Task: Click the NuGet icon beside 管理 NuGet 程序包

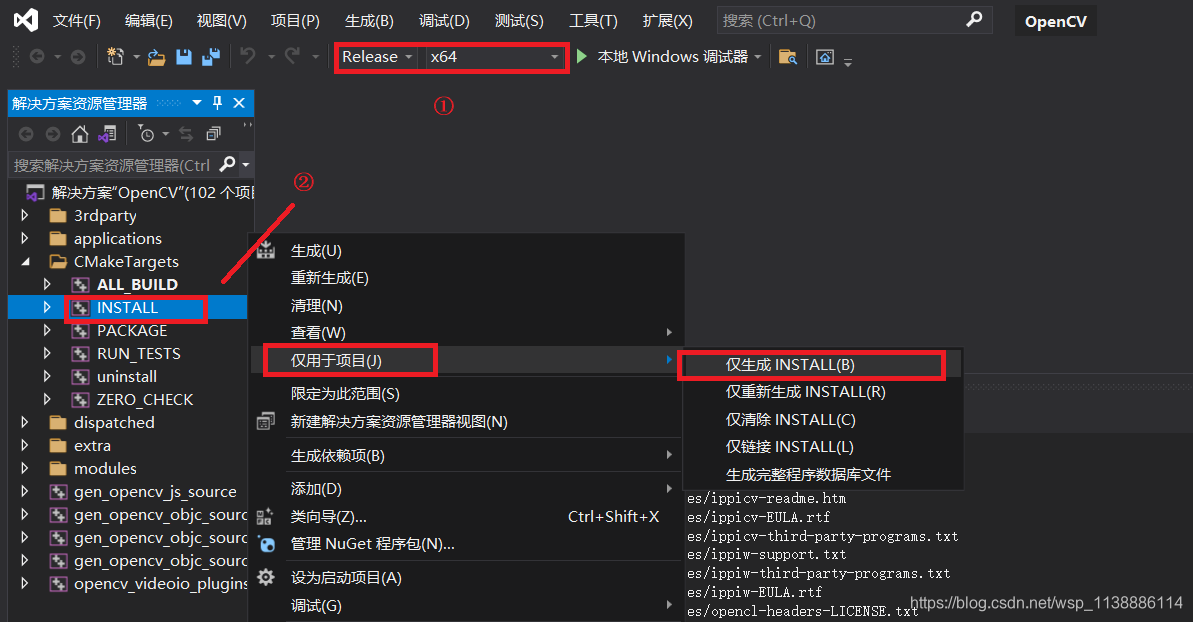Action: click(266, 544)
